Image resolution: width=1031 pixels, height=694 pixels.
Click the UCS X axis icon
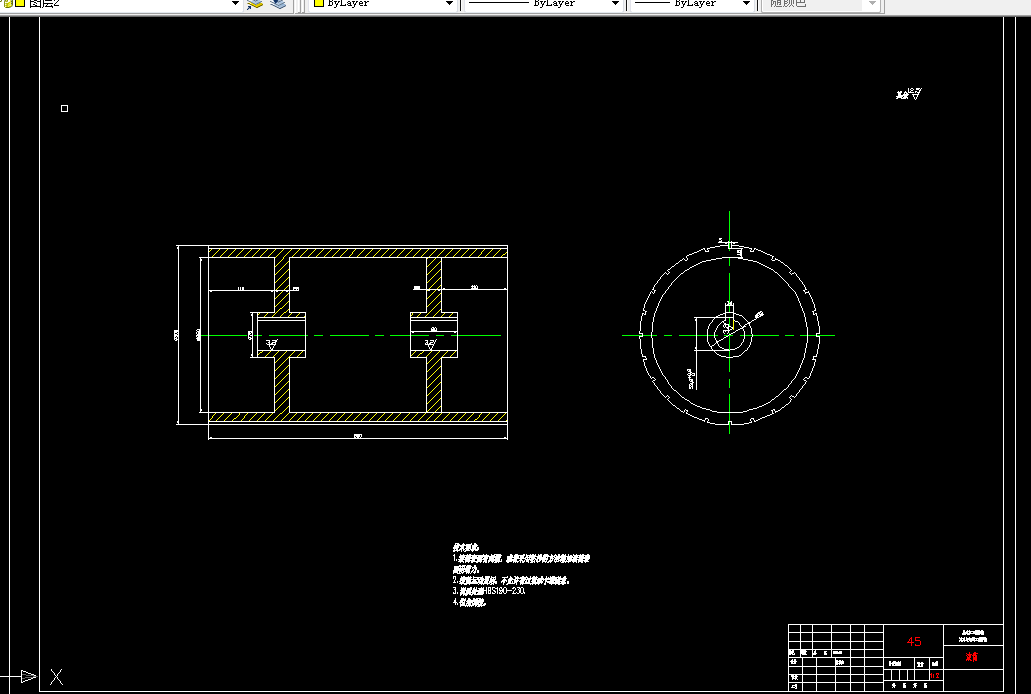(57, 676)
